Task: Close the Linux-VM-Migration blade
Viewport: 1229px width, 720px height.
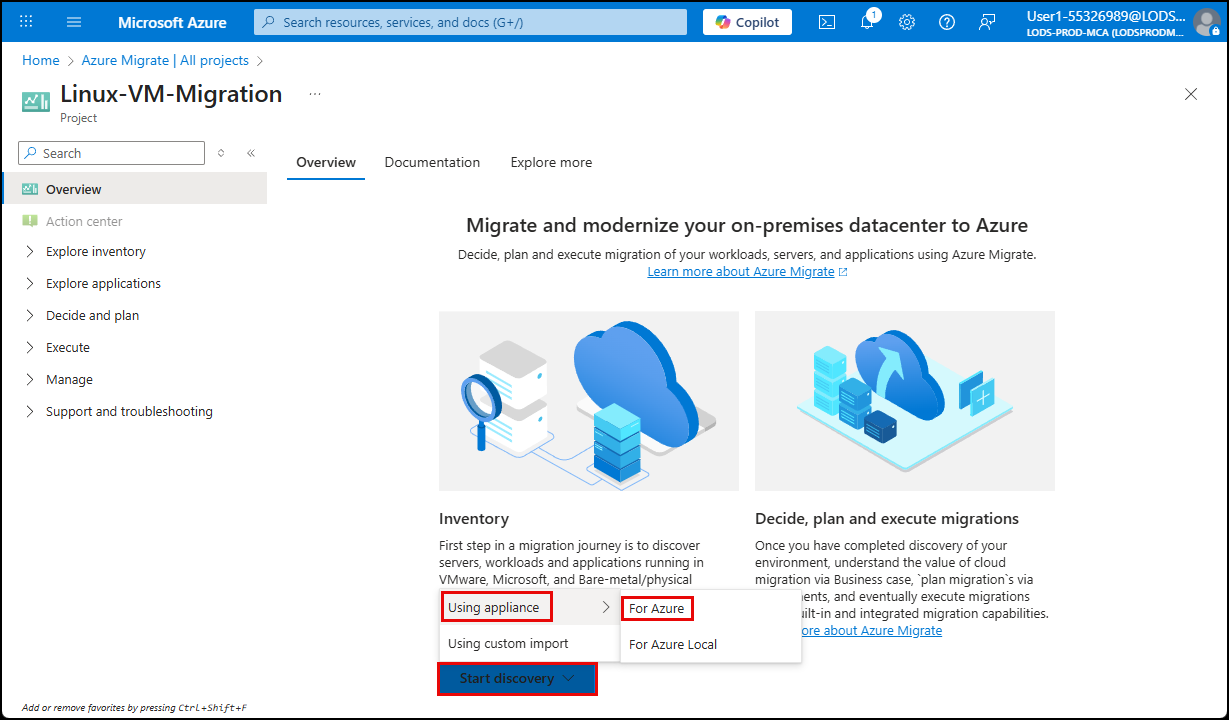Action: point(1191,94)
